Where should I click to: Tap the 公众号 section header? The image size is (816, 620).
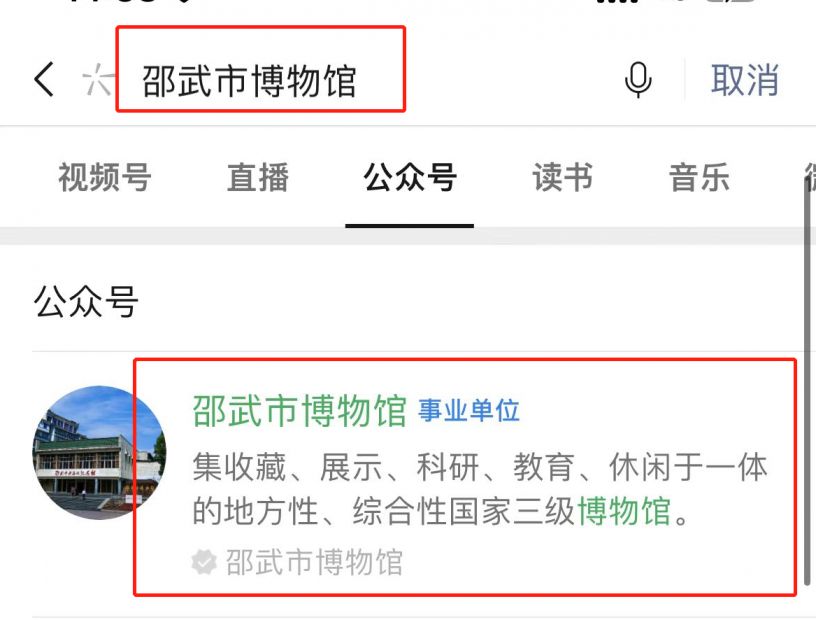pyautogui.click(x=86, y=302)
